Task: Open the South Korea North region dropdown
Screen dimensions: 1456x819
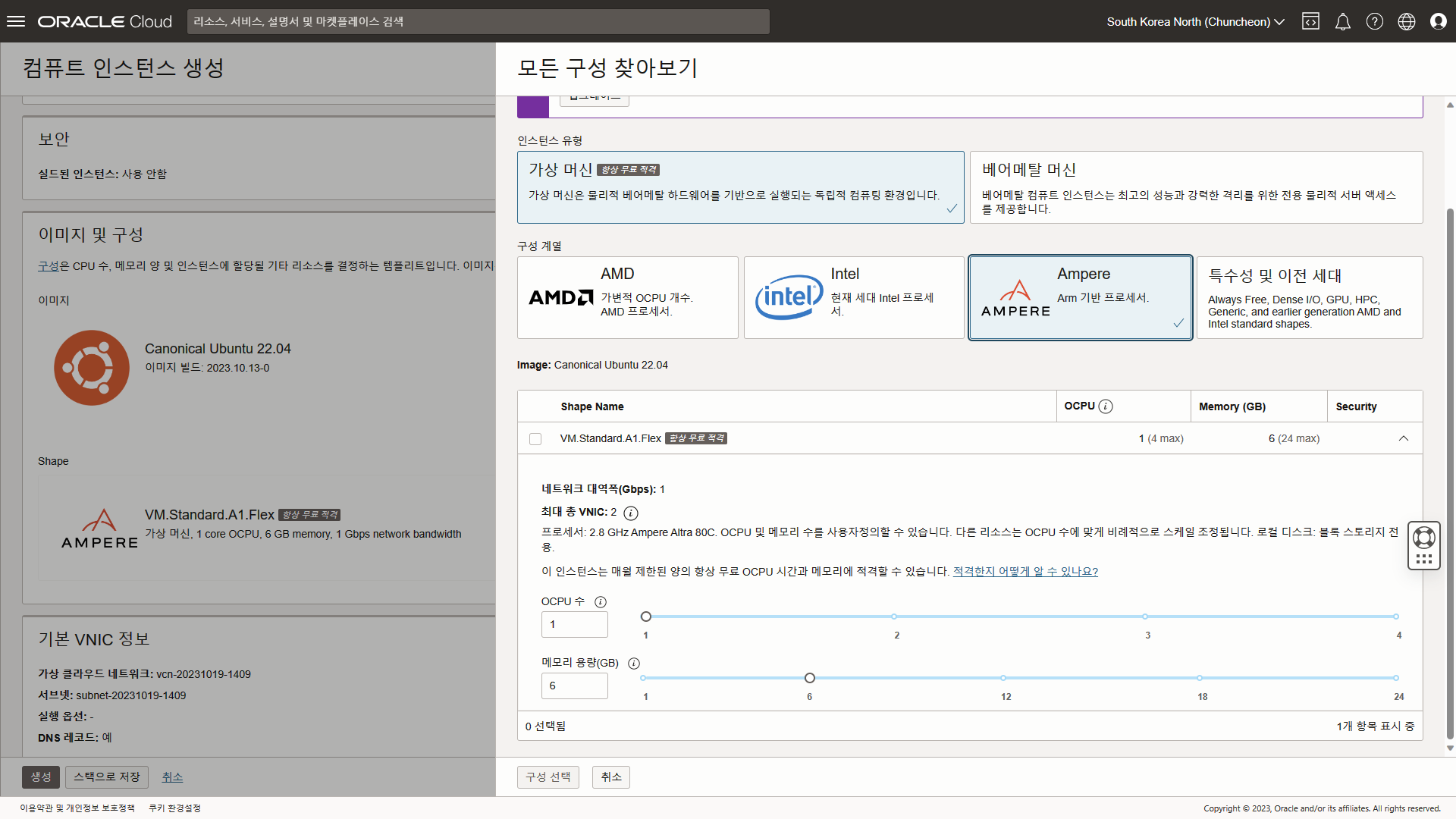Action: tap(1194, 21)
